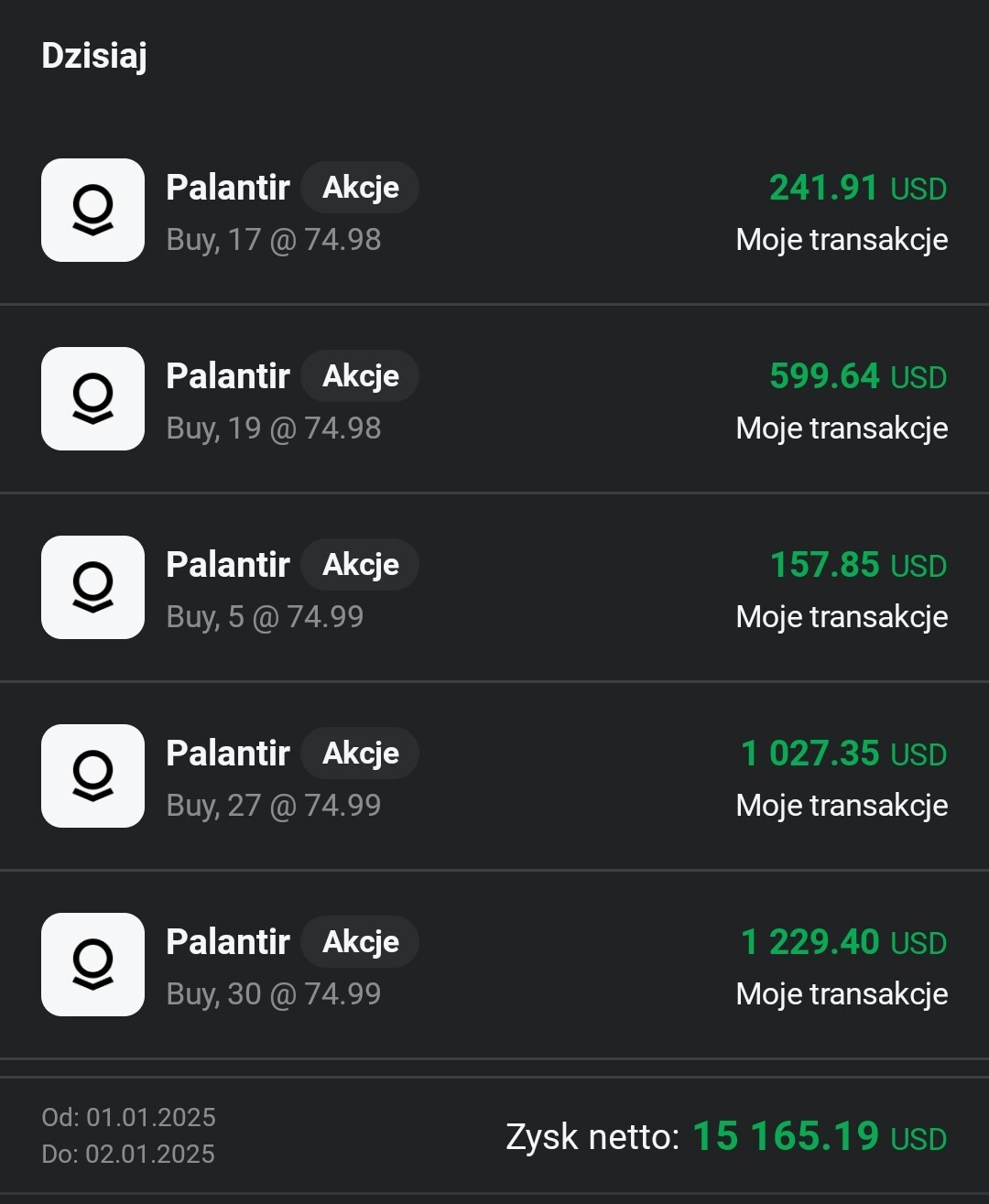Click Palantir icon for 30-share trade
Screen dimensions: 989x1204
click(92, 964)
